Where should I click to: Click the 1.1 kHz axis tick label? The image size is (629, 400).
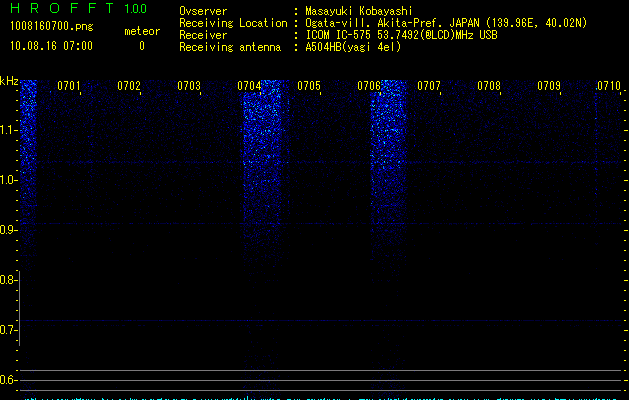[x=8, y=130]
